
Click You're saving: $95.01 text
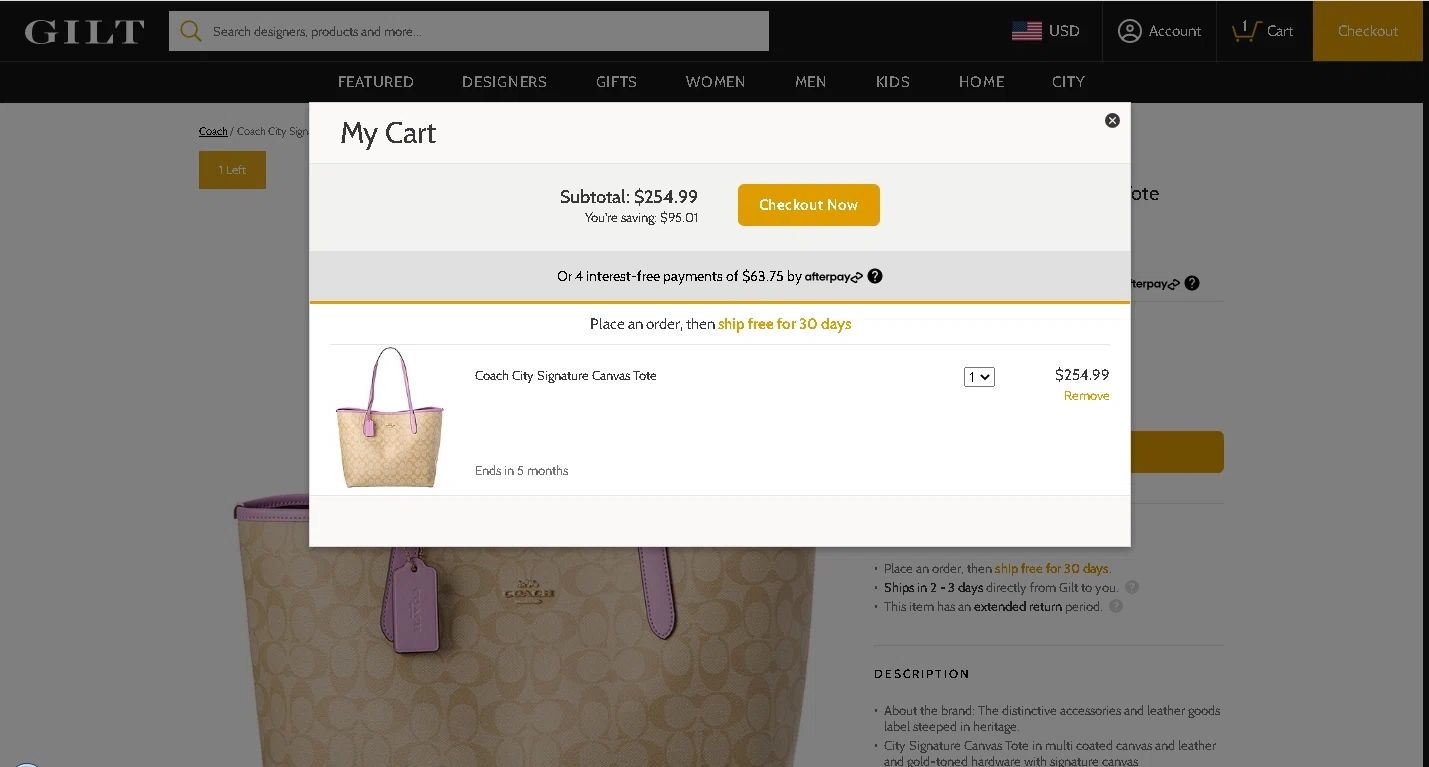[x=641, y=218]
